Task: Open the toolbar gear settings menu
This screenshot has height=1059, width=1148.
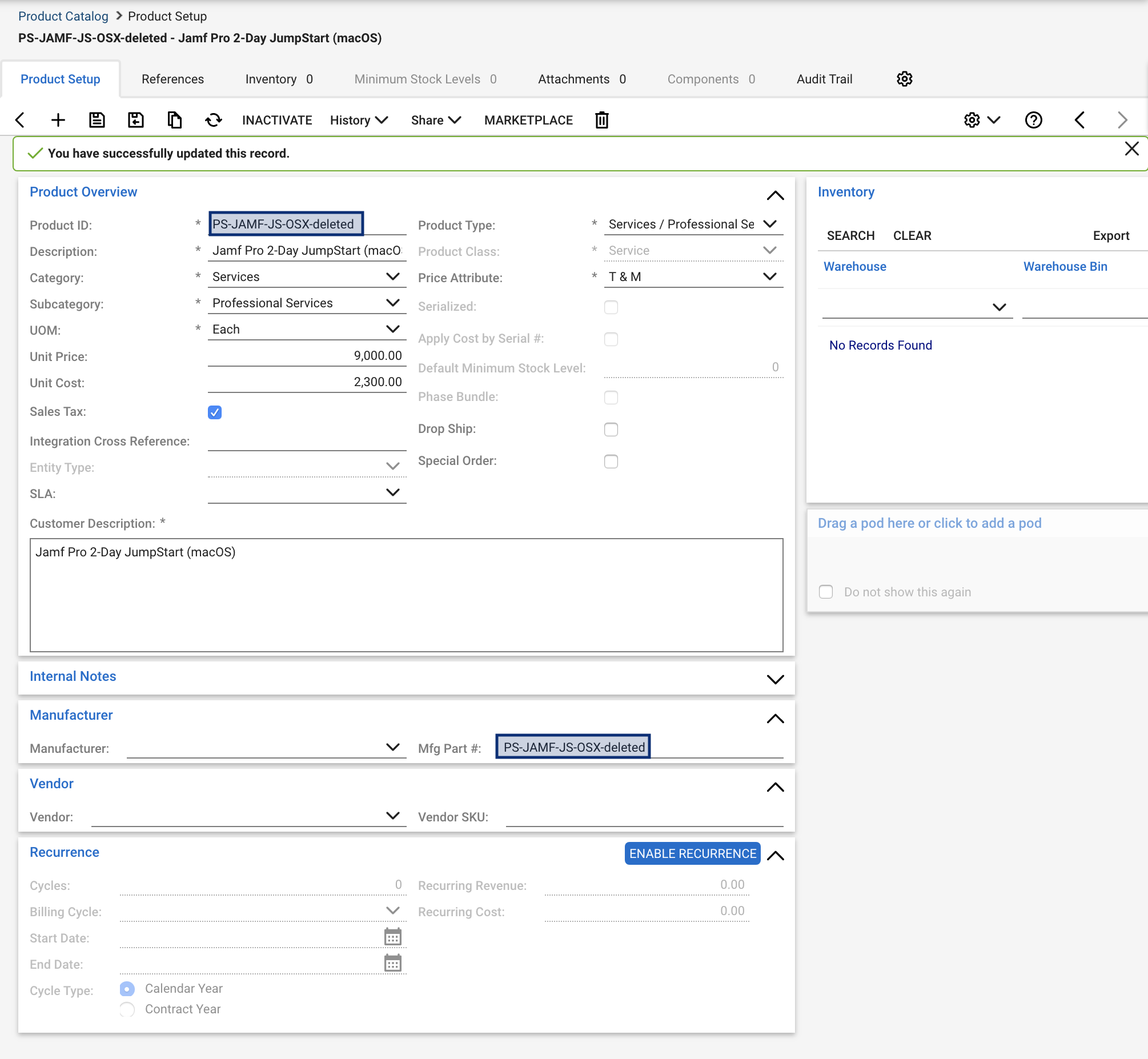Action: click(x=982, y=120)
